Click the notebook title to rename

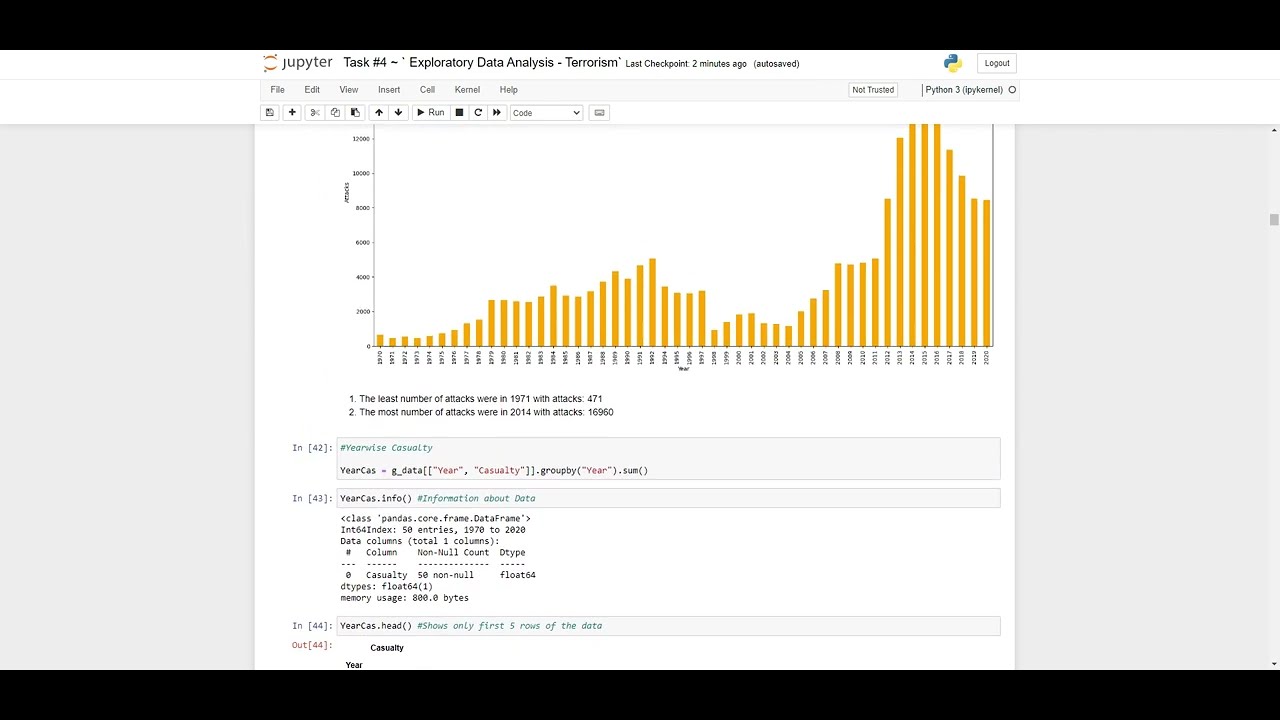(x=482, y=63)
